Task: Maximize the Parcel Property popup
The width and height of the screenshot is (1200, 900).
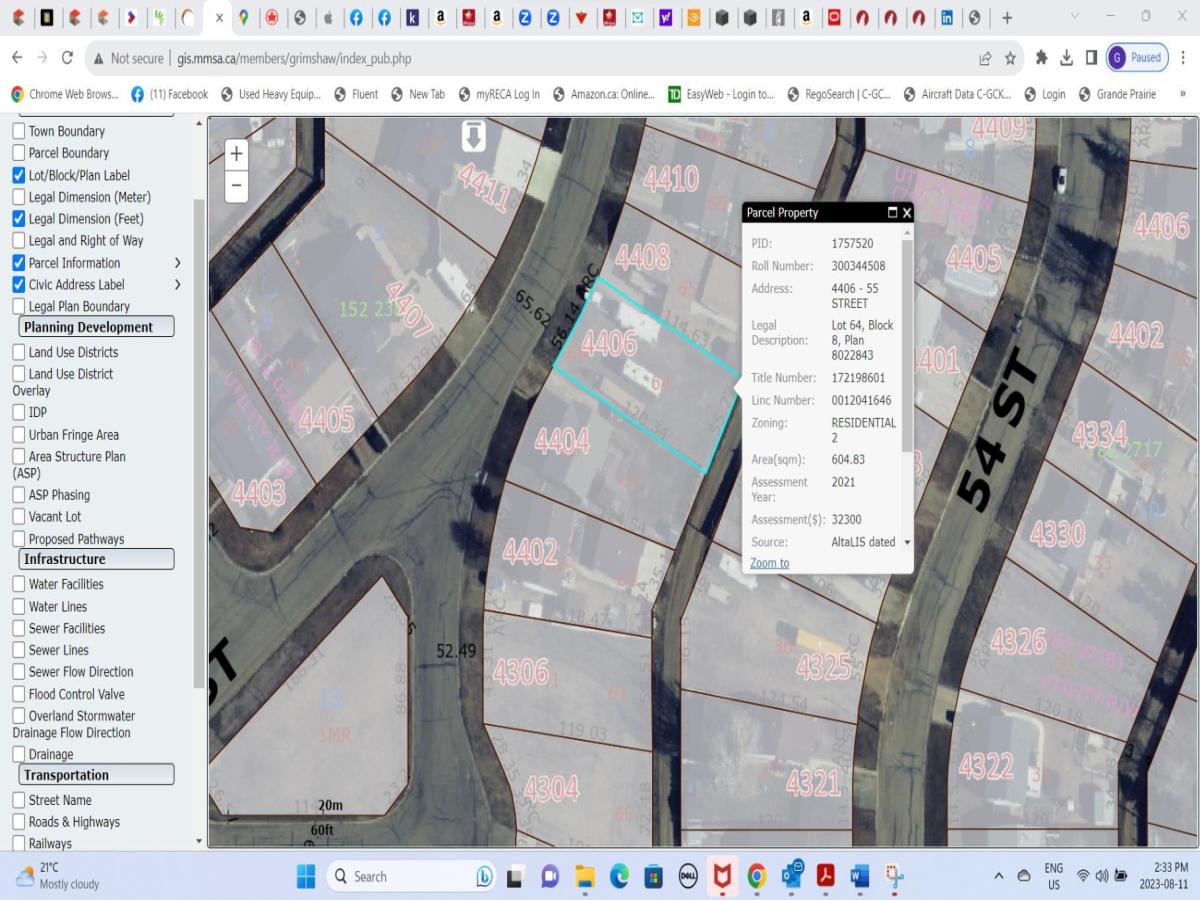Action: point(892,213)
